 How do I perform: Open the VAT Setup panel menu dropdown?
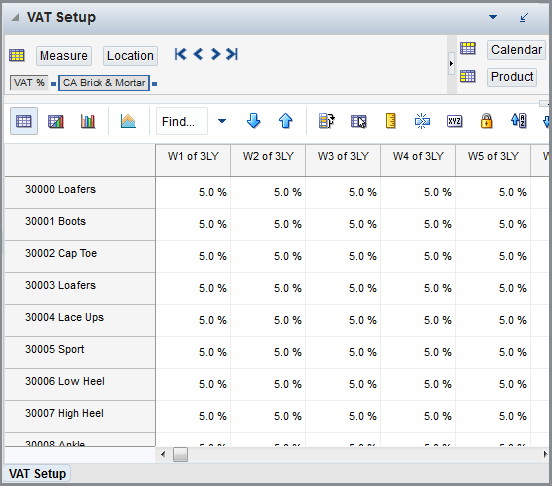pos(493,17)
